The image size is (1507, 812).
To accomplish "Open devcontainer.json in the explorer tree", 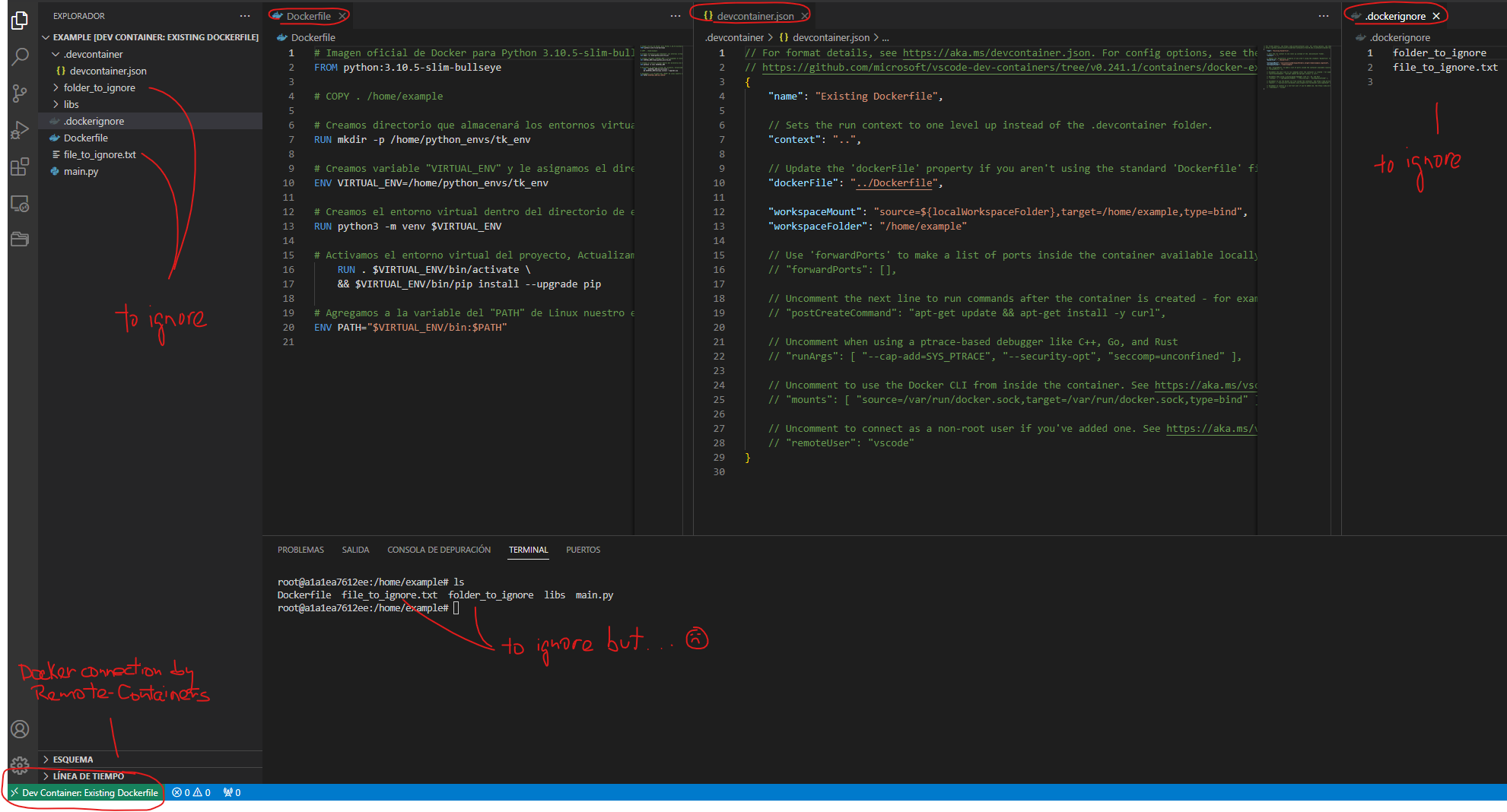I will coord(150,71).
